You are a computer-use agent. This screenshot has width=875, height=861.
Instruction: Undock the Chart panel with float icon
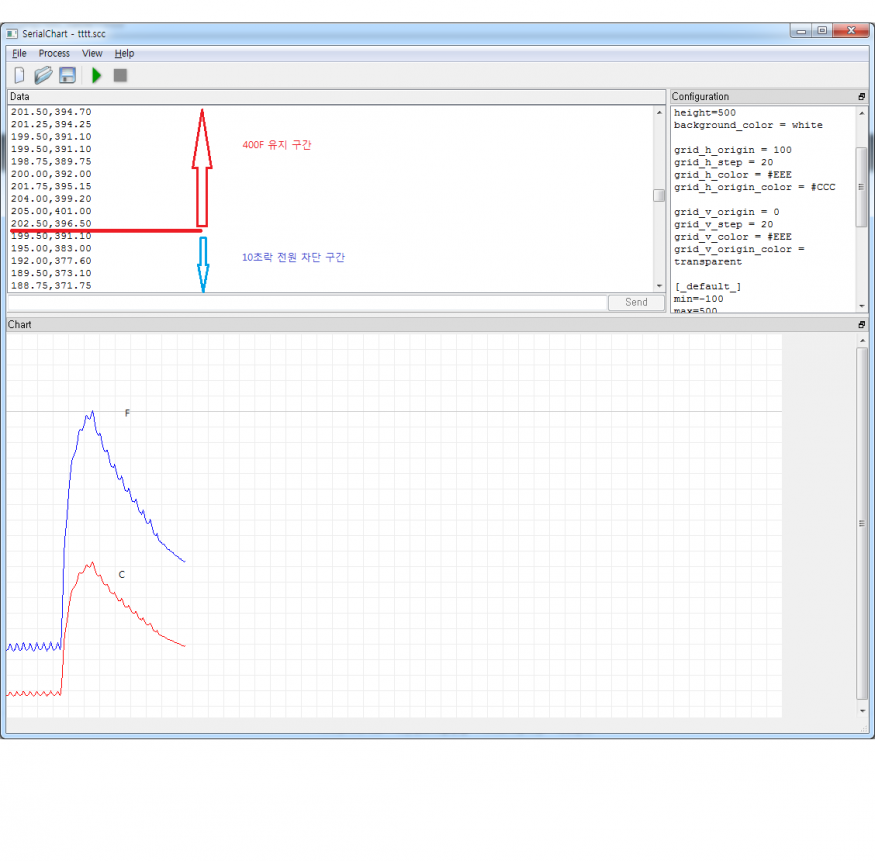[862, 324]
